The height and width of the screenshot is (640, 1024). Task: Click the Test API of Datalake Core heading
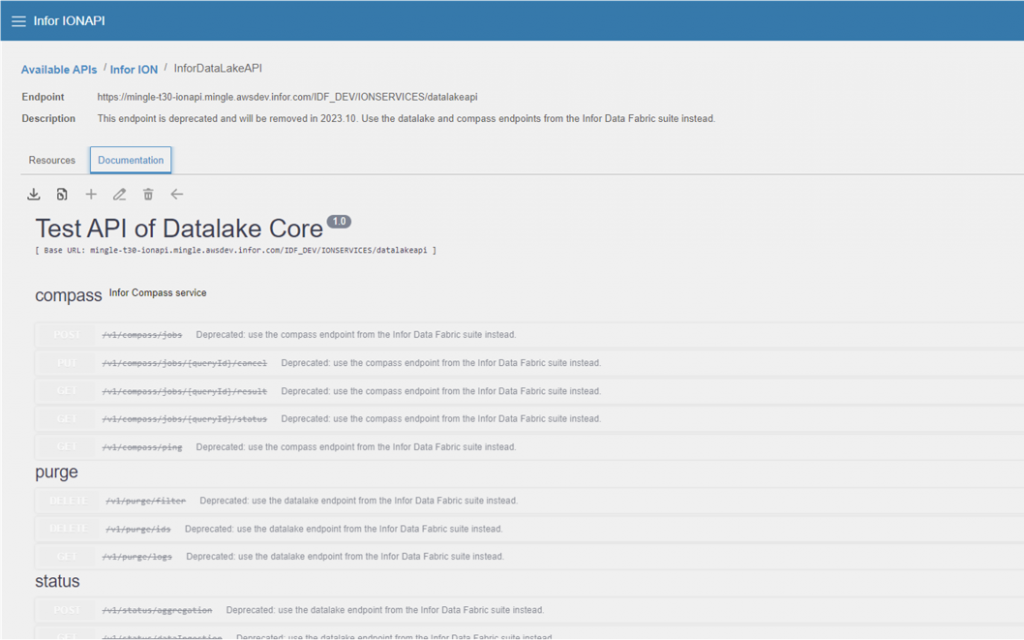[179, 229]
